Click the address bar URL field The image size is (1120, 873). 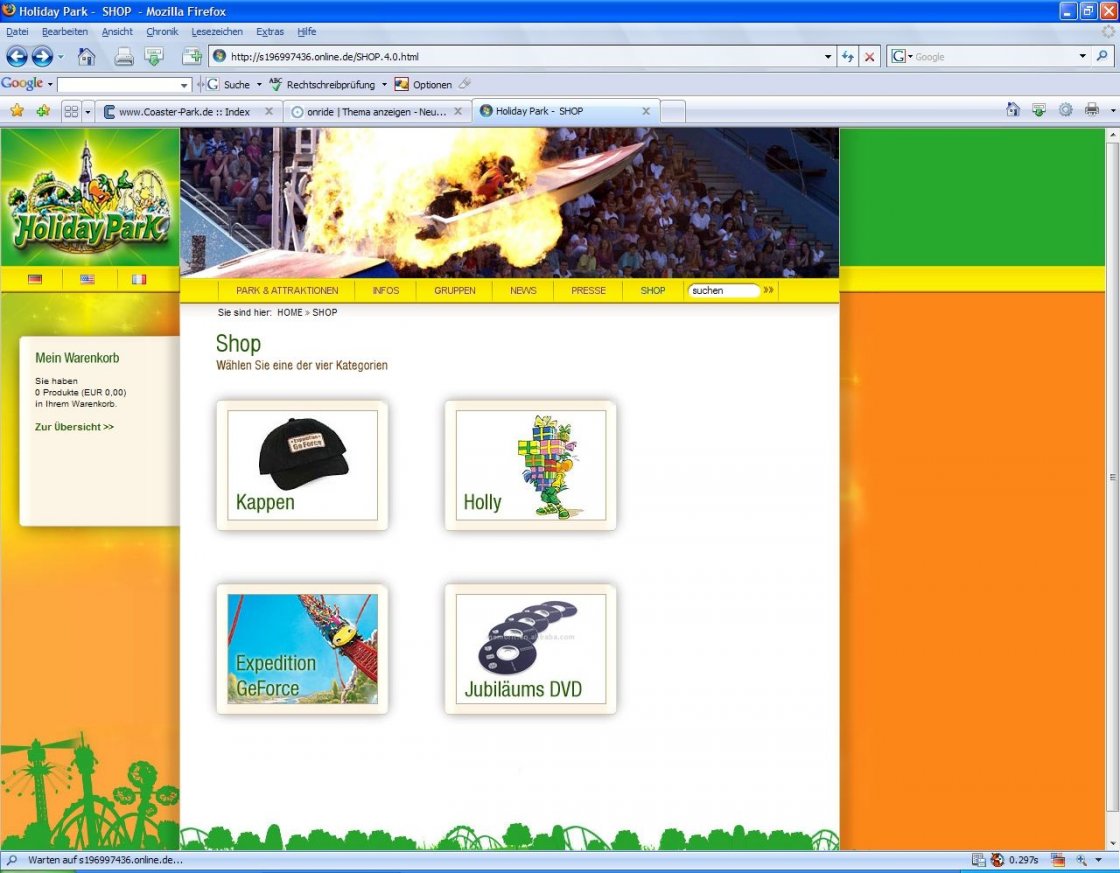click(x=524, y=56)
